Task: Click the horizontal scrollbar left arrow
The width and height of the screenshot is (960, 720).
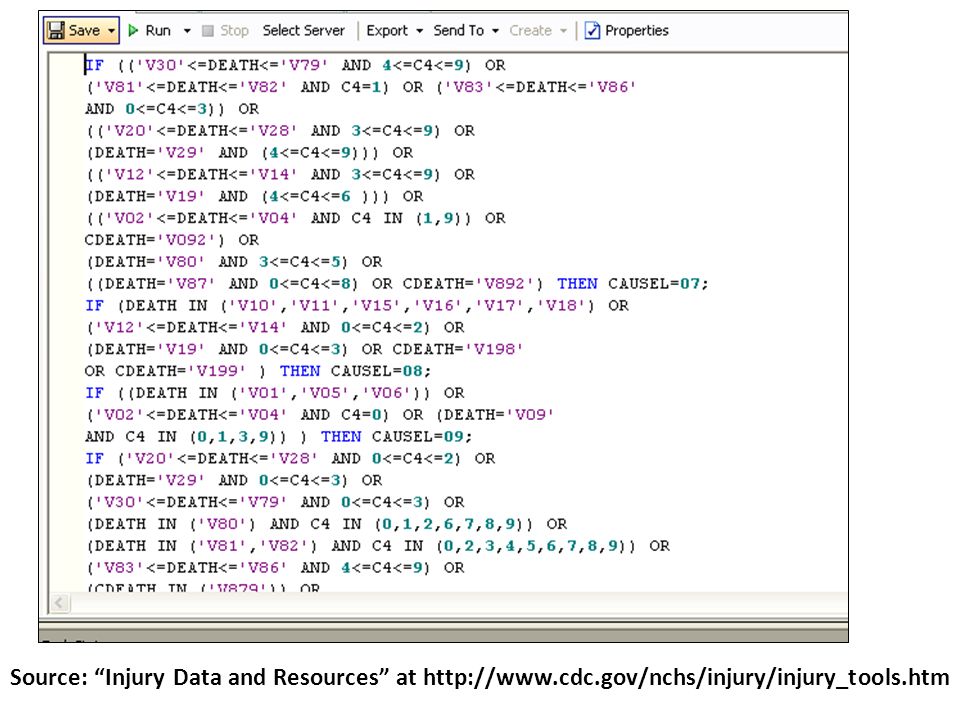Action: click(x=59, y=603)
